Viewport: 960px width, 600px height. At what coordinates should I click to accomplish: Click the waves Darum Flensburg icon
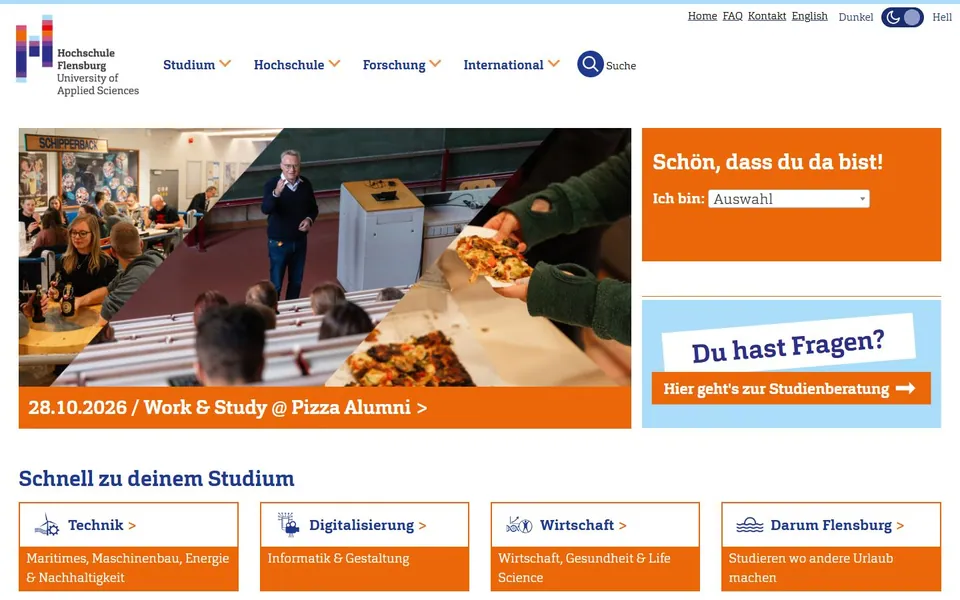point(750,525)
